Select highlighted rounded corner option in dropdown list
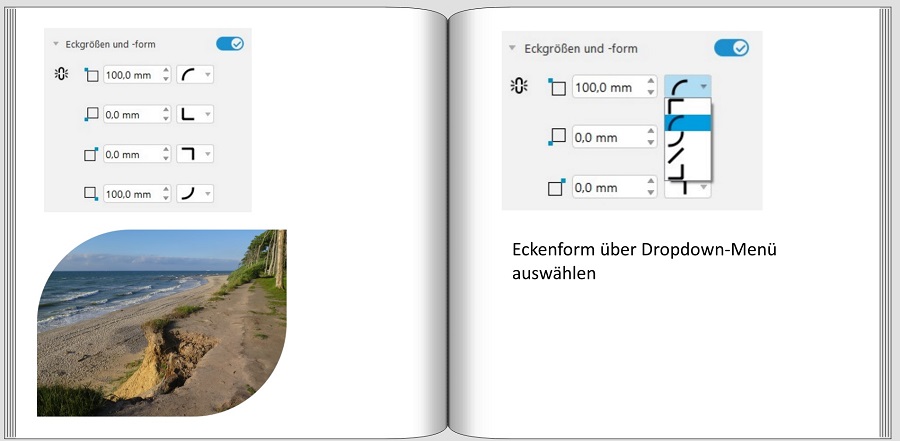Image resolution: width=900 pixels, height=441 pixels. 688,123
